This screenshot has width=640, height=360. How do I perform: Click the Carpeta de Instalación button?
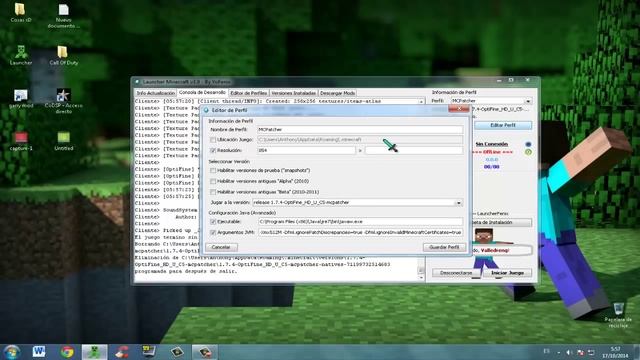click(502, 222)
